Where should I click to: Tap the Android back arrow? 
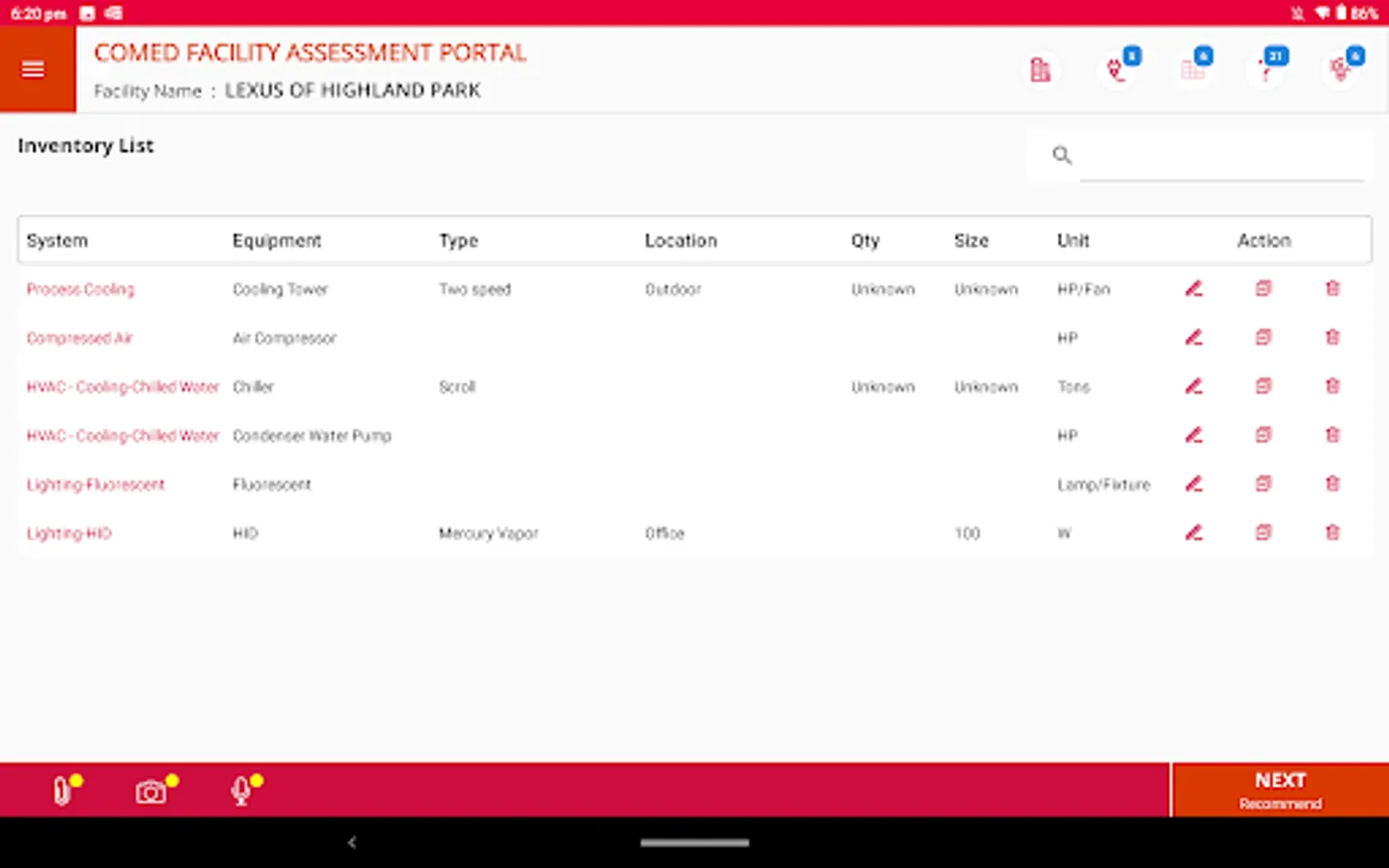352,842
